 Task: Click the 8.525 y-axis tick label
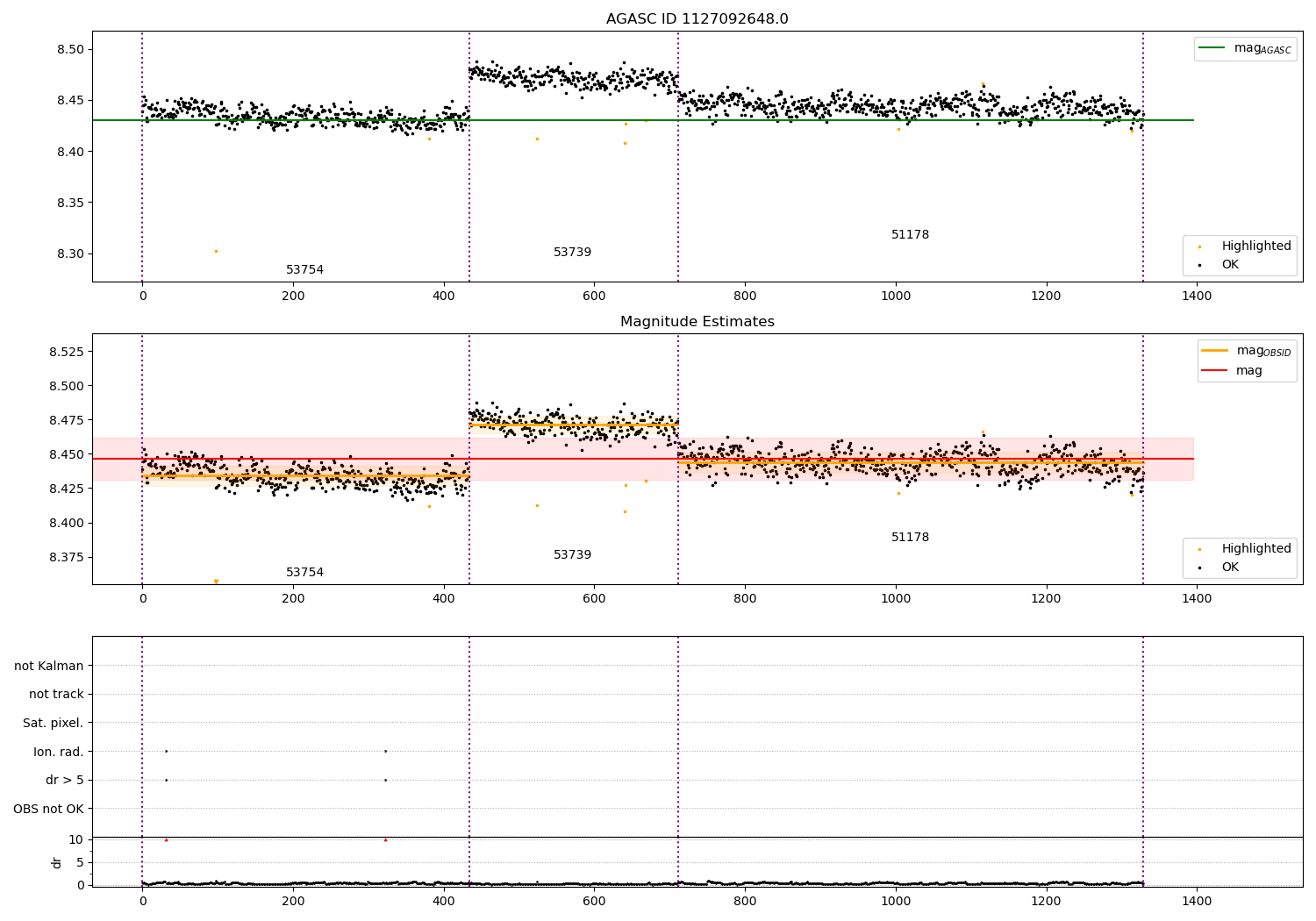pos(68,352)
